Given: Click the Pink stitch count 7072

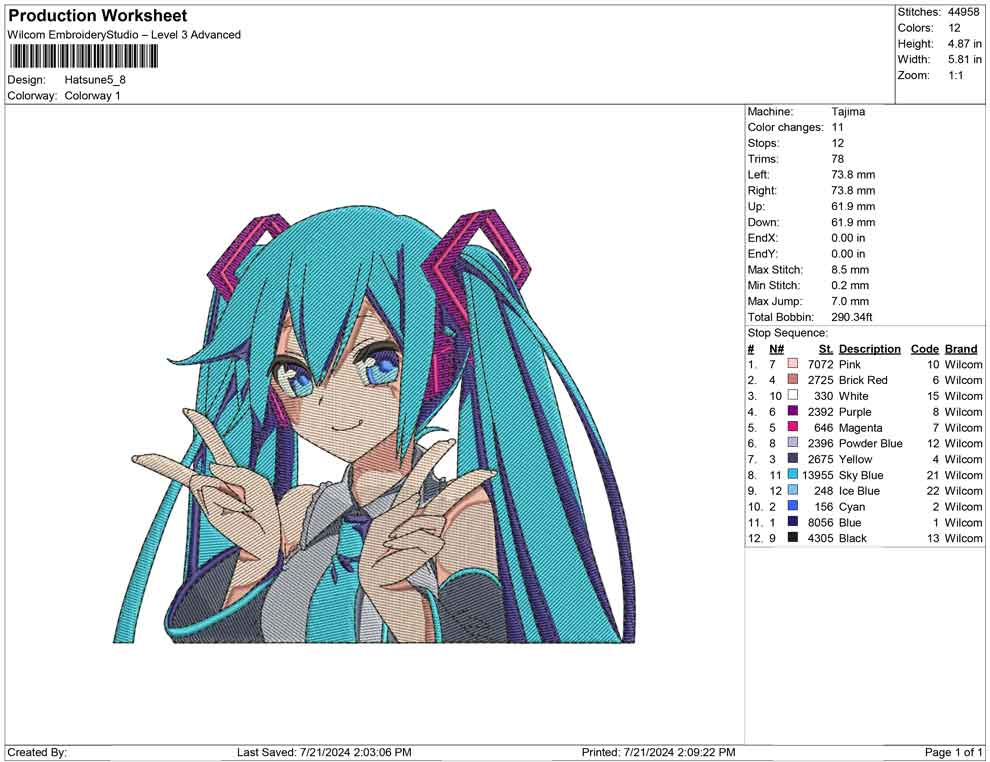Looking at the screenshot, I should [x=820, y=364].
